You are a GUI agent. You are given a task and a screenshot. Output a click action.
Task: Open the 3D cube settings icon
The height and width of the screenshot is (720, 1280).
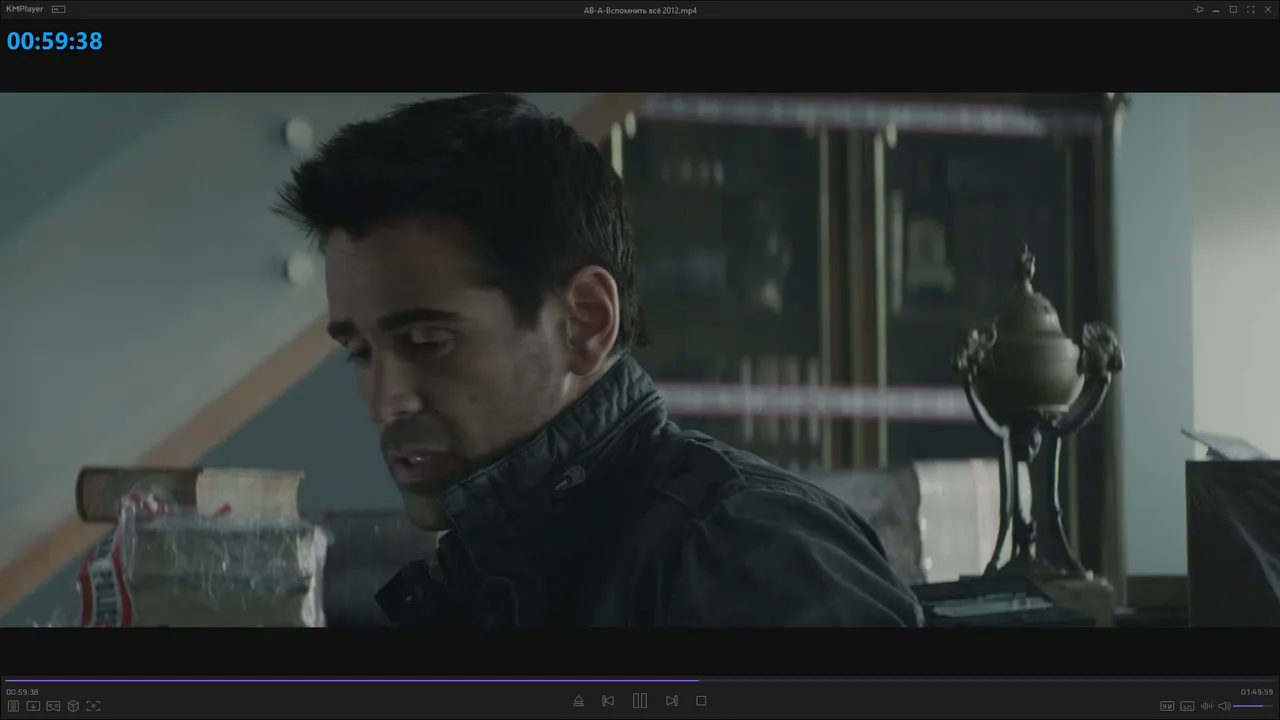click(73, 706)
